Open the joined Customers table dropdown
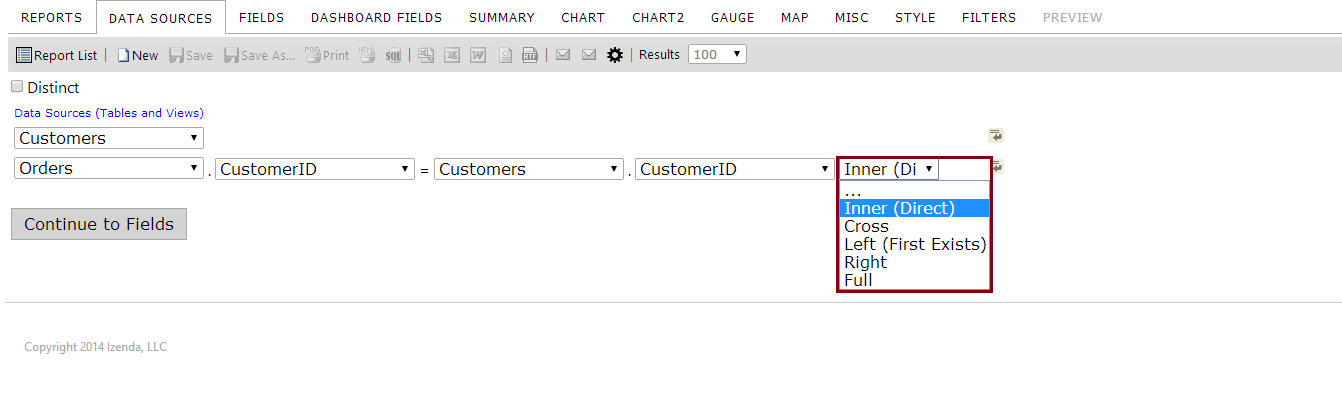The width and height of the screenshot is (1342, 395). coord(529,169)
